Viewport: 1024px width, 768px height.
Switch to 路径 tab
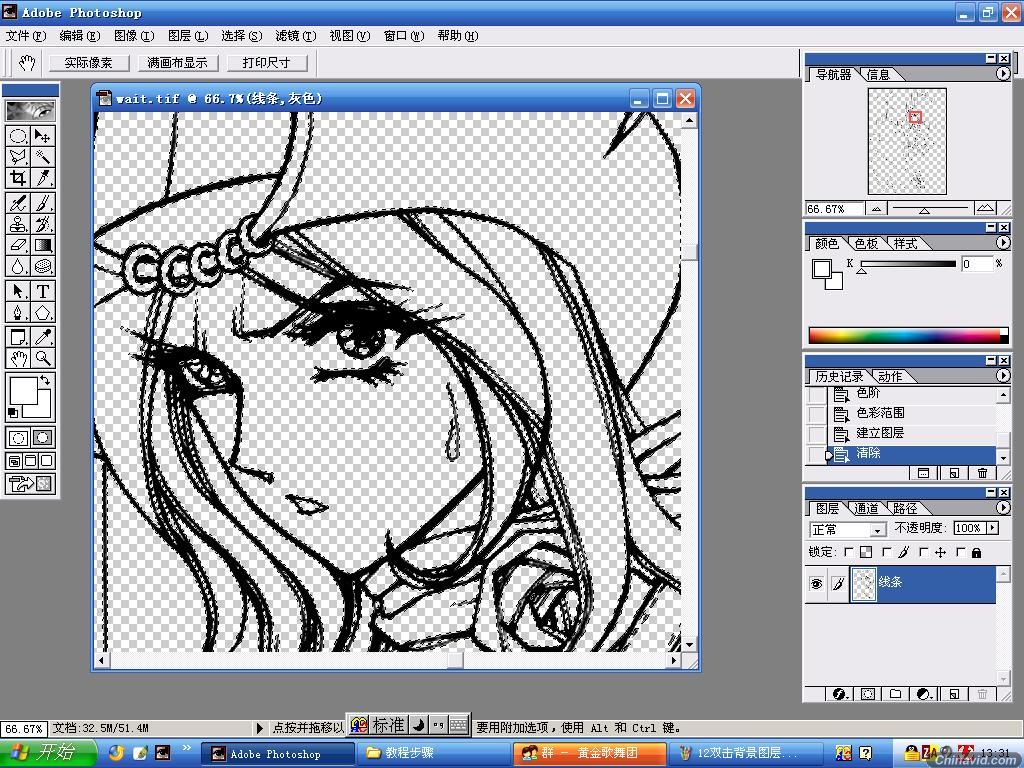[905, 508]
